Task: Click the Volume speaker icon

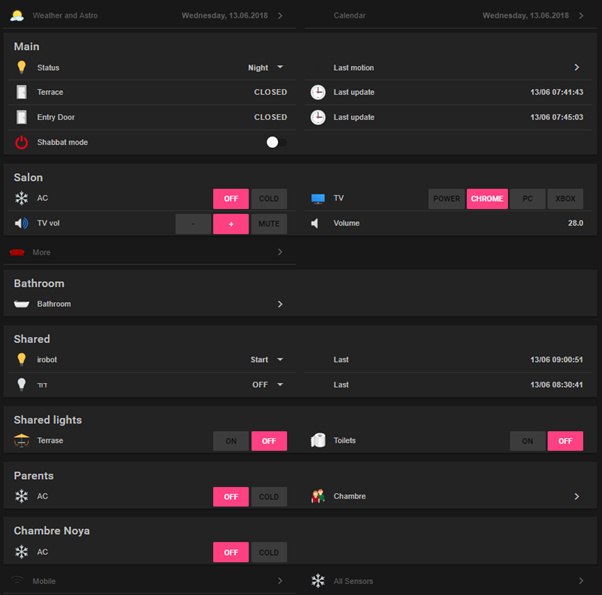Action: coord(315,223)
